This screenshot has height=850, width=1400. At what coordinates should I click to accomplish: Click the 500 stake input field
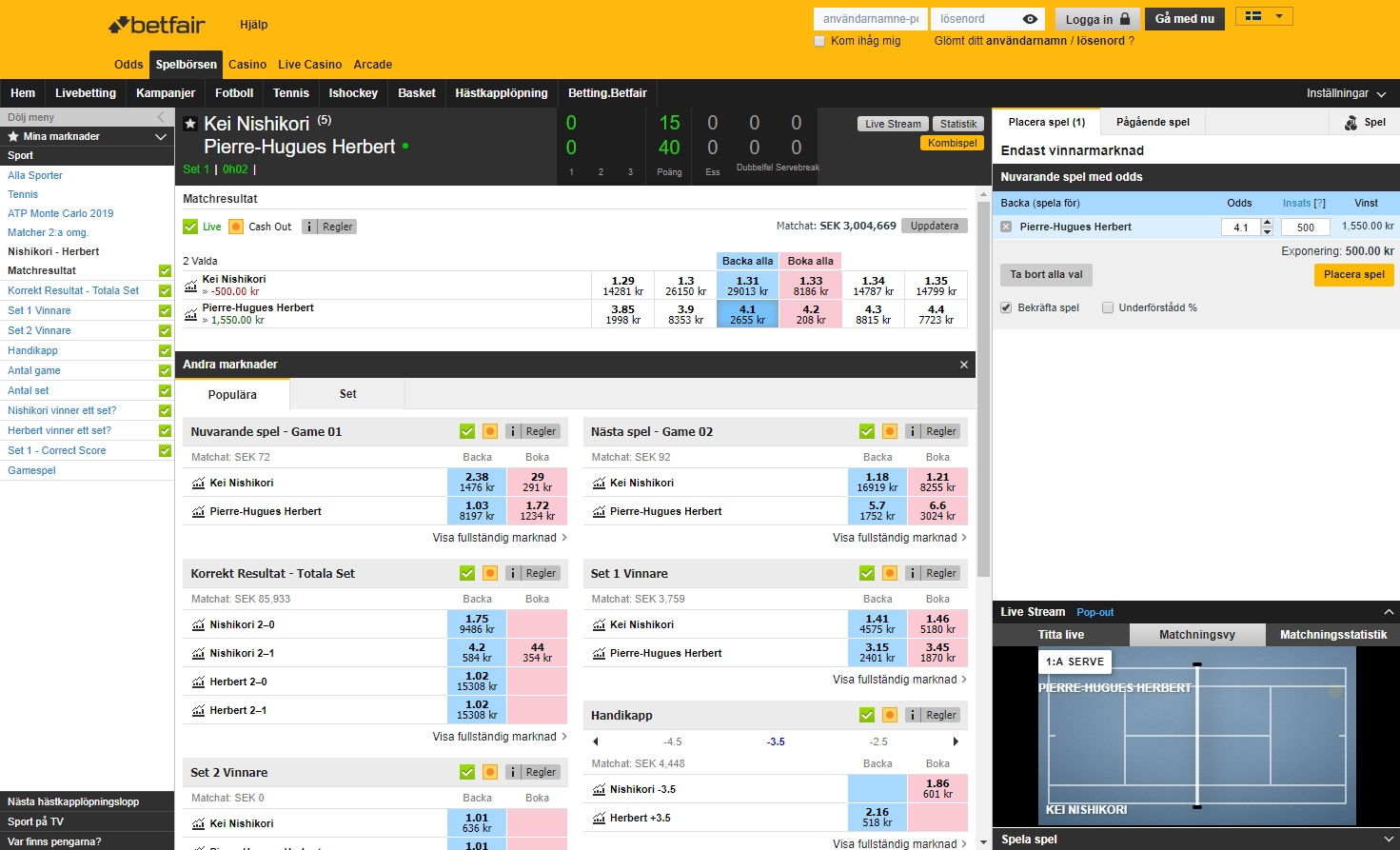pyautogui.click(x=1305, y=227)
